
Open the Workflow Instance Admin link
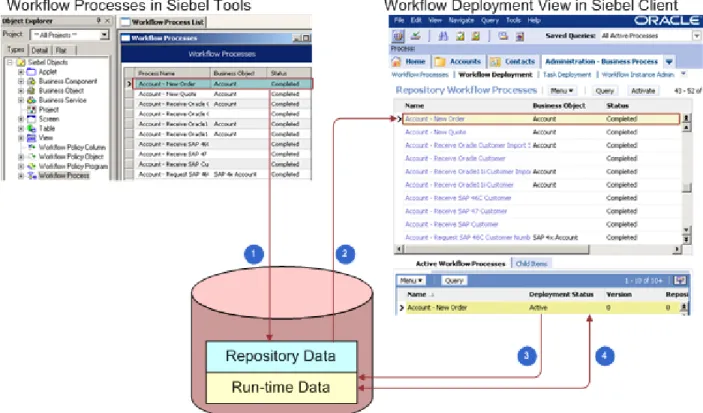[x=638, y=74]
